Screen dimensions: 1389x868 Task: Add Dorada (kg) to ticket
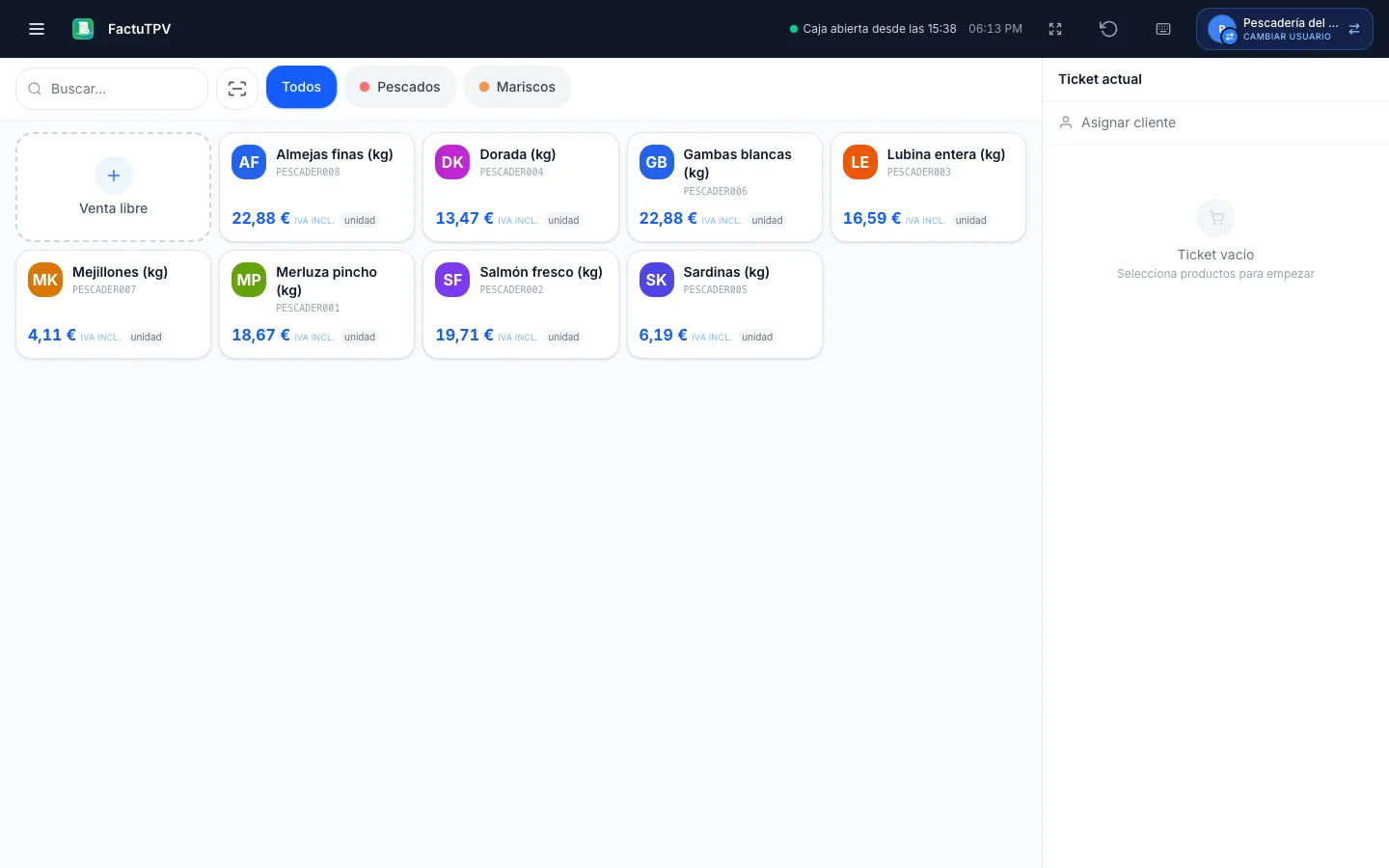tap(521, 187)
